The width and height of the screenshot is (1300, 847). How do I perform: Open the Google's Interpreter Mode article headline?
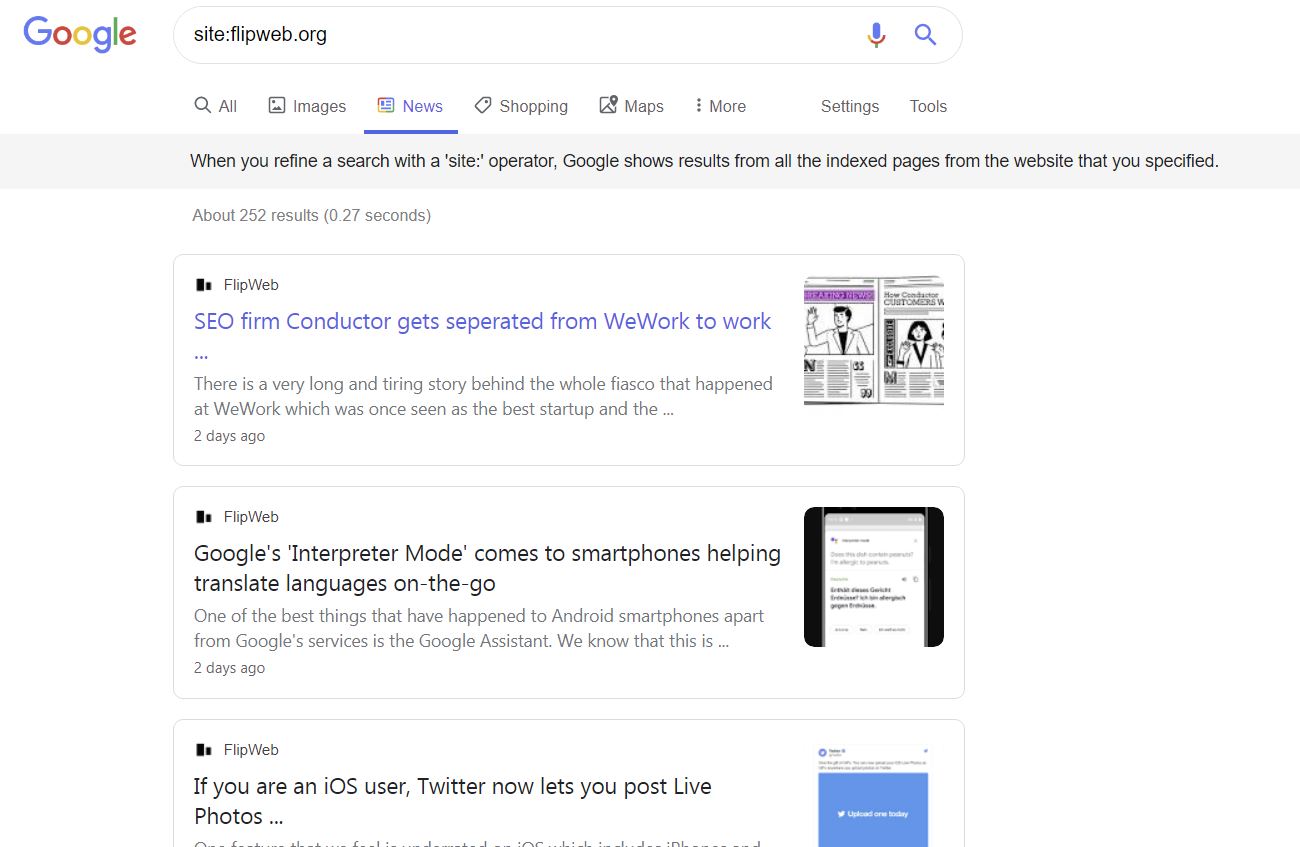(x=488, y=568)
